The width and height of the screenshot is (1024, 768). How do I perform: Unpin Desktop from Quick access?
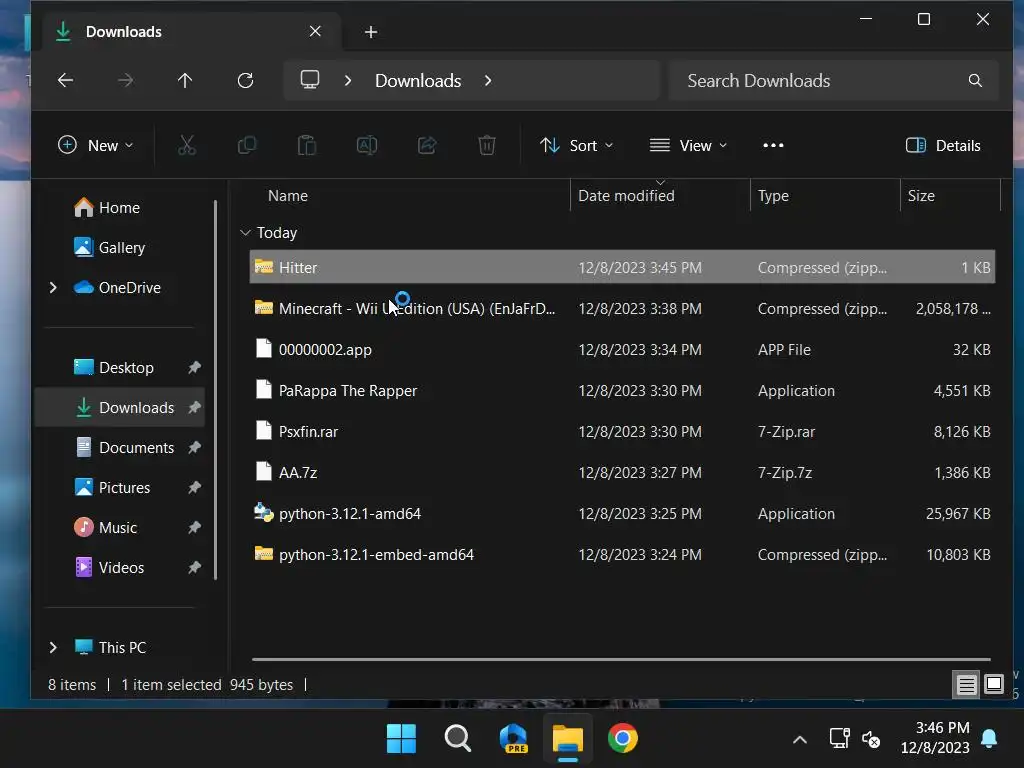click(194, 368)
